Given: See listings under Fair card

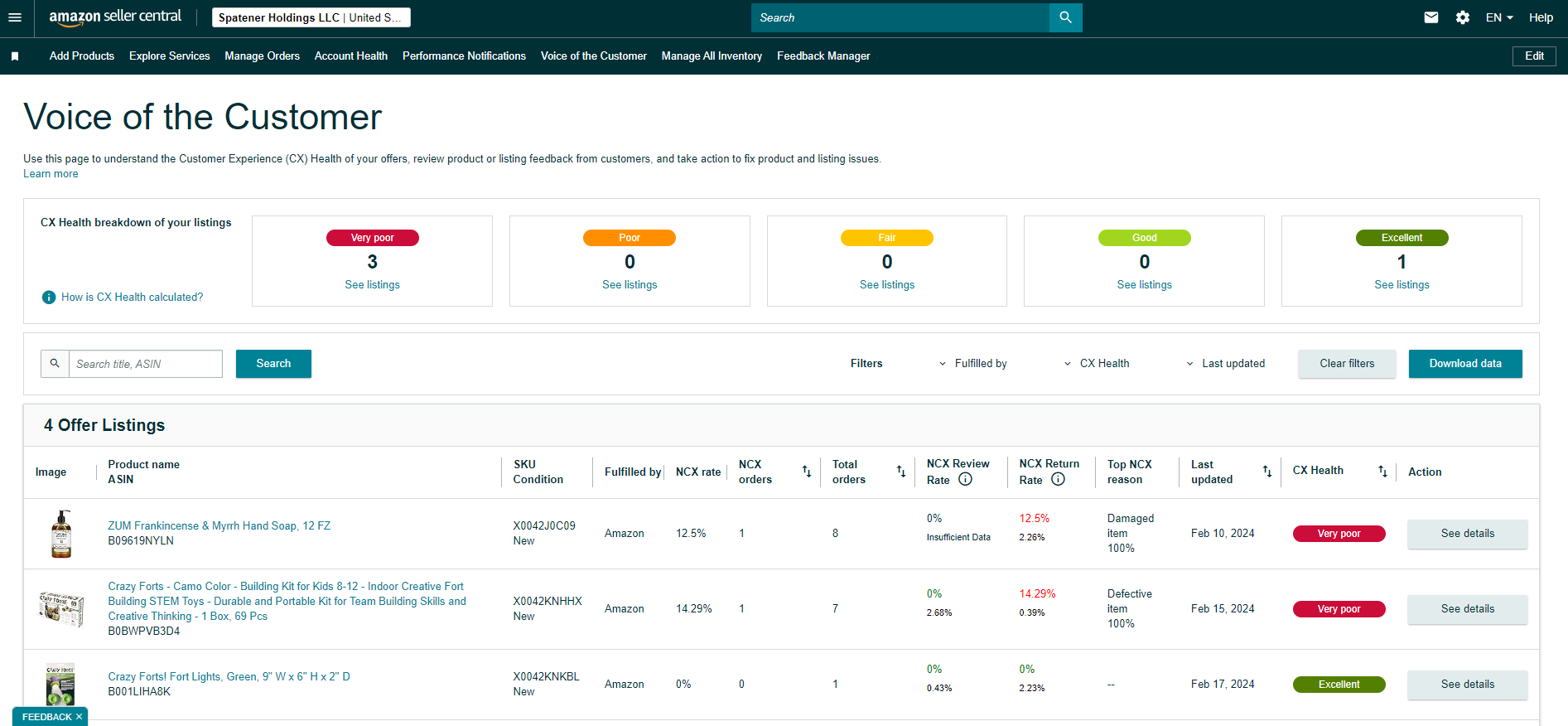Looking at the screenshot, I should coord(887,285).
